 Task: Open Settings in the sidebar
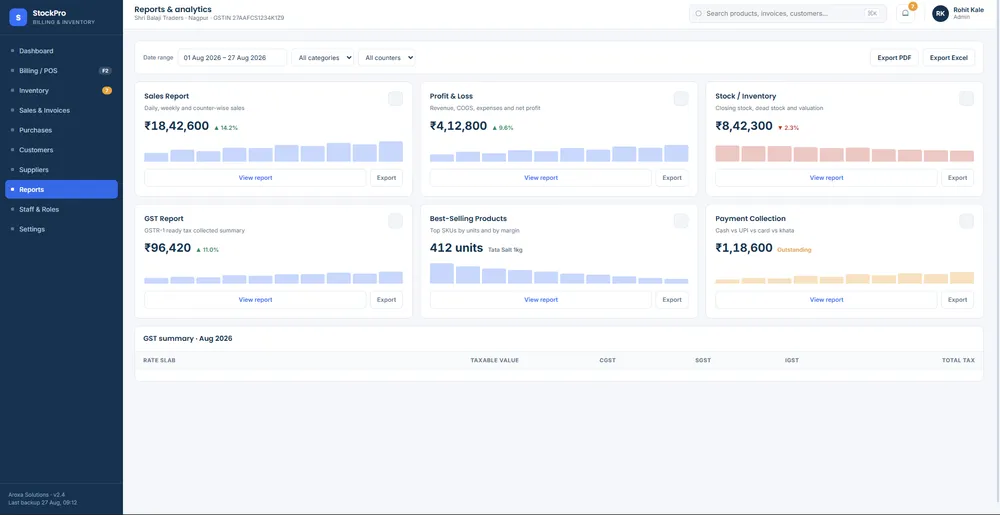tap(61, 229)
